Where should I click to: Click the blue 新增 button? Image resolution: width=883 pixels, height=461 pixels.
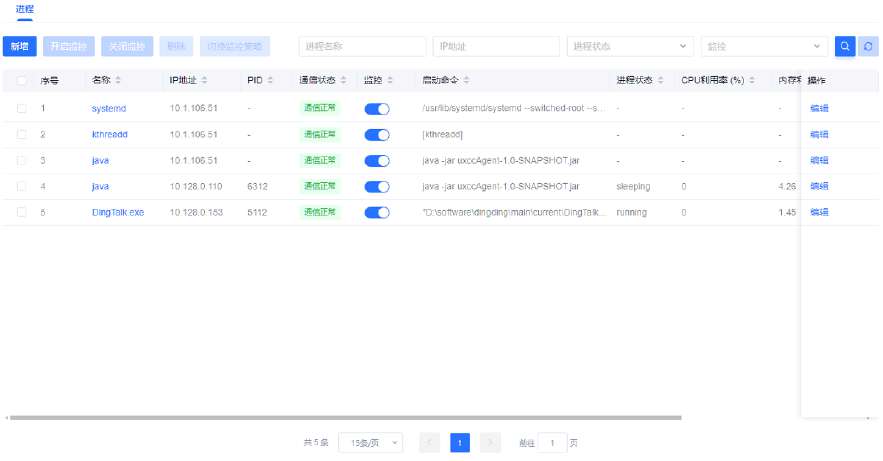click(x=20, y=47)
